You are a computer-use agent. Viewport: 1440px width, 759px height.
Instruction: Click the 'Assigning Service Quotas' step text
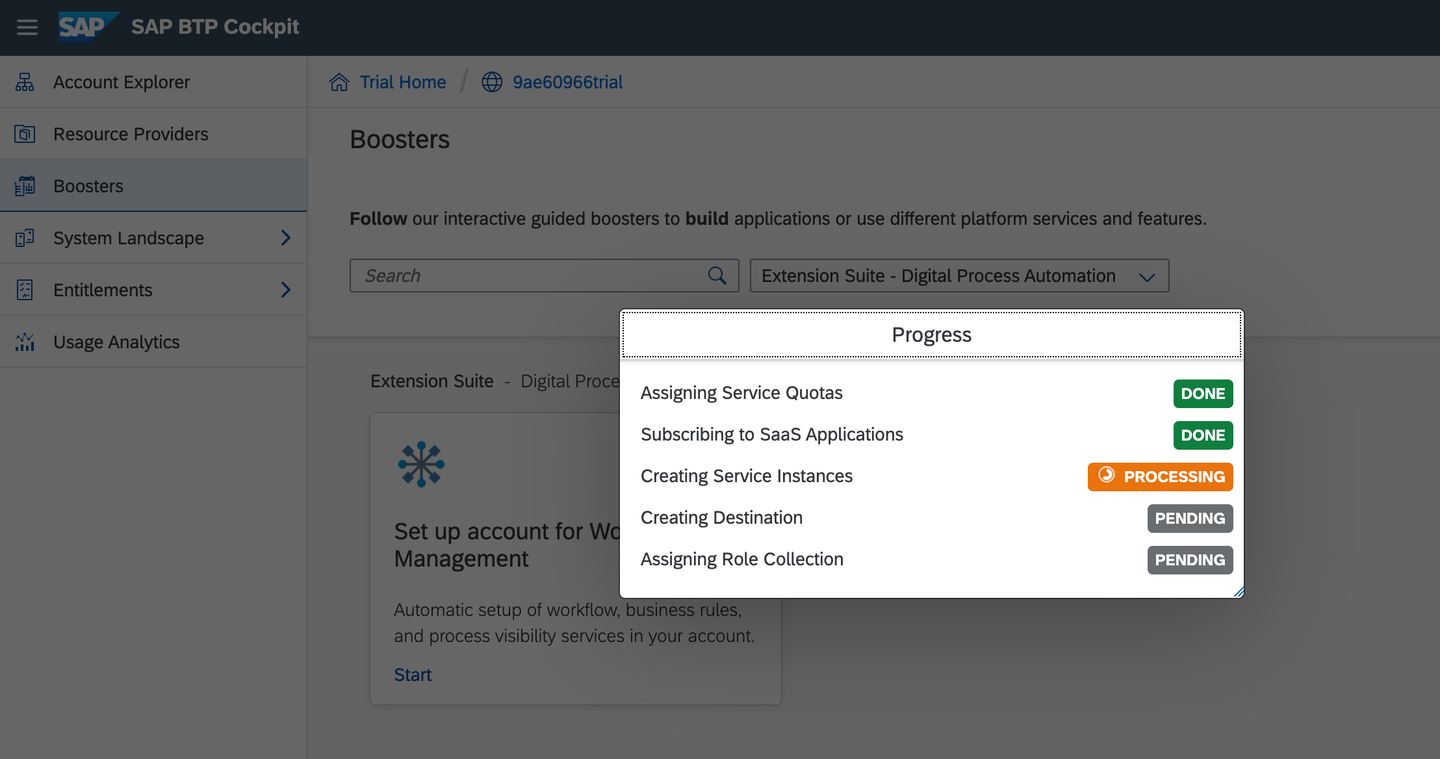point(742,393)
